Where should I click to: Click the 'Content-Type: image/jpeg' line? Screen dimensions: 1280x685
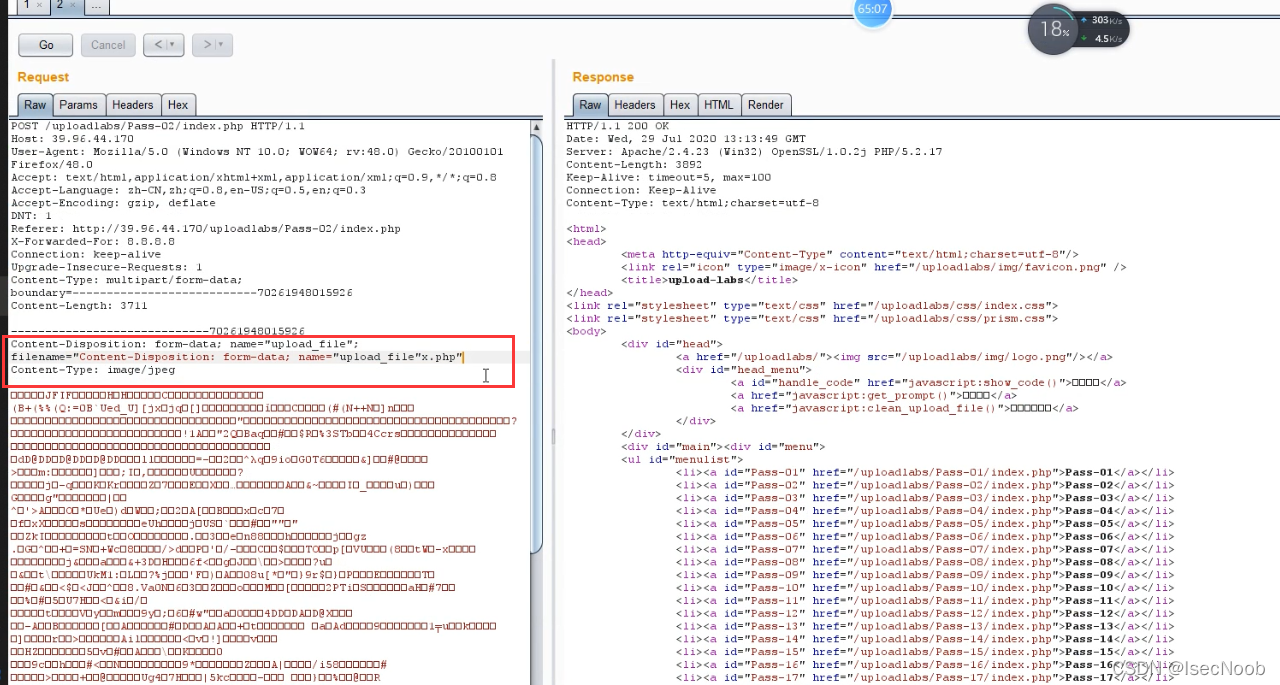[x=93, y=369]
